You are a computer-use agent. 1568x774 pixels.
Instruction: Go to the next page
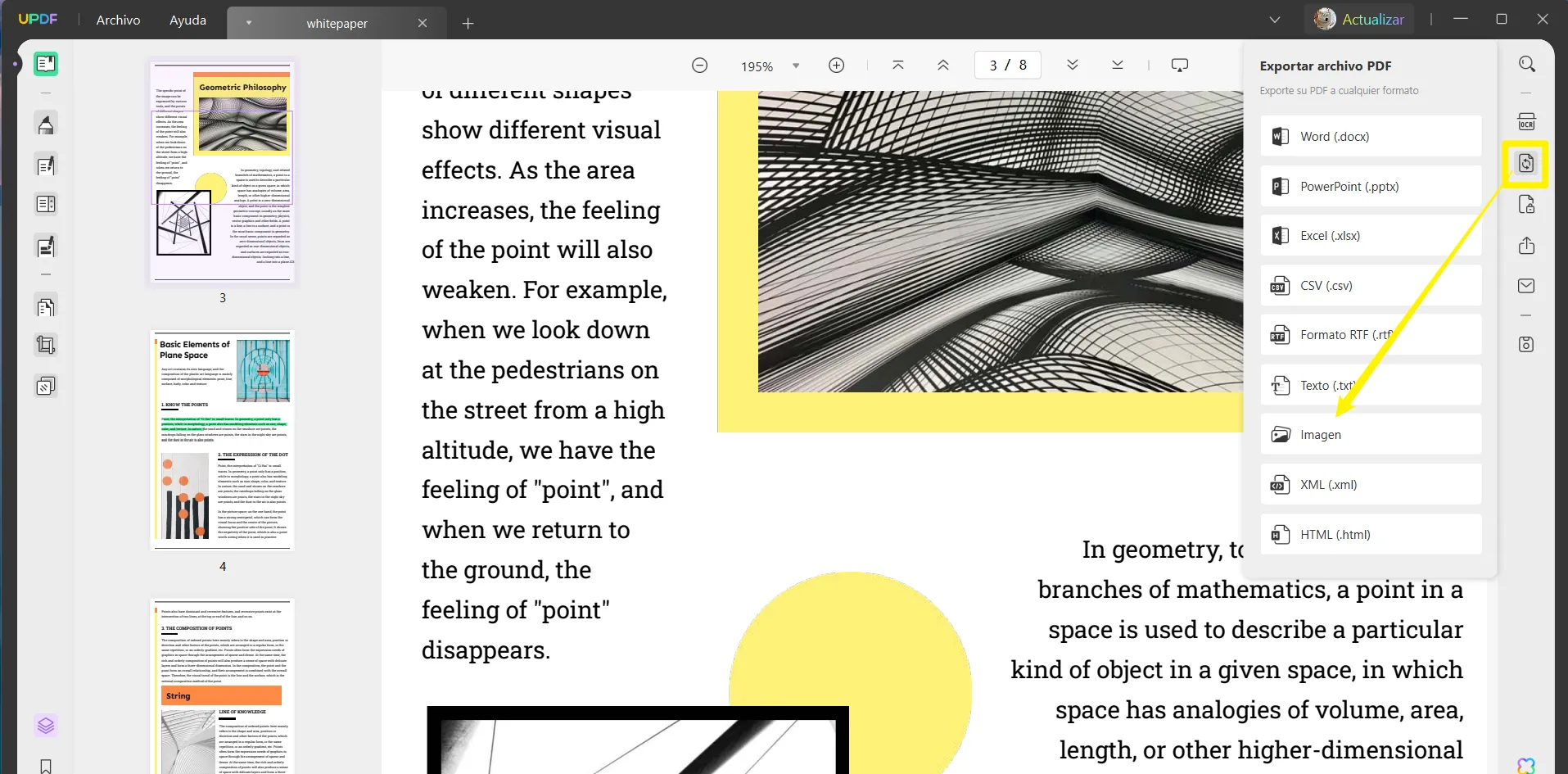[x=1073, y=66]
